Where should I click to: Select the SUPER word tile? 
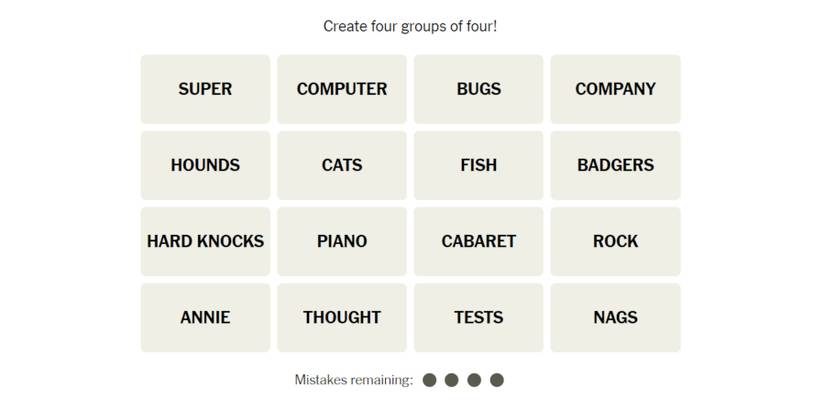point(205,89)
